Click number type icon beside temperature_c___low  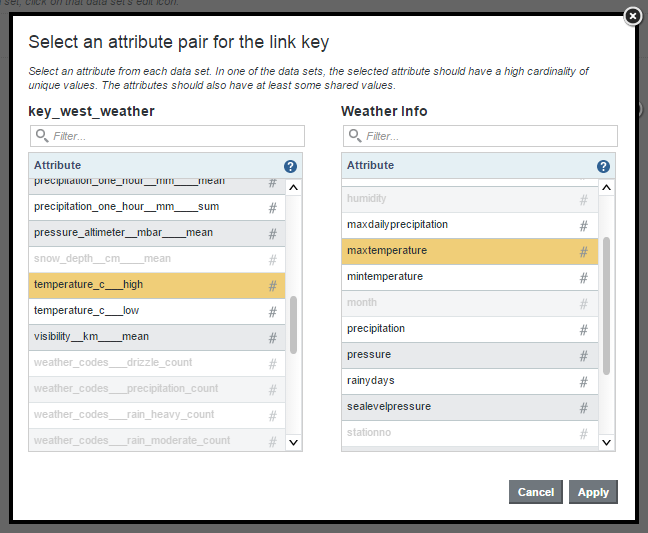coord(272,311)
